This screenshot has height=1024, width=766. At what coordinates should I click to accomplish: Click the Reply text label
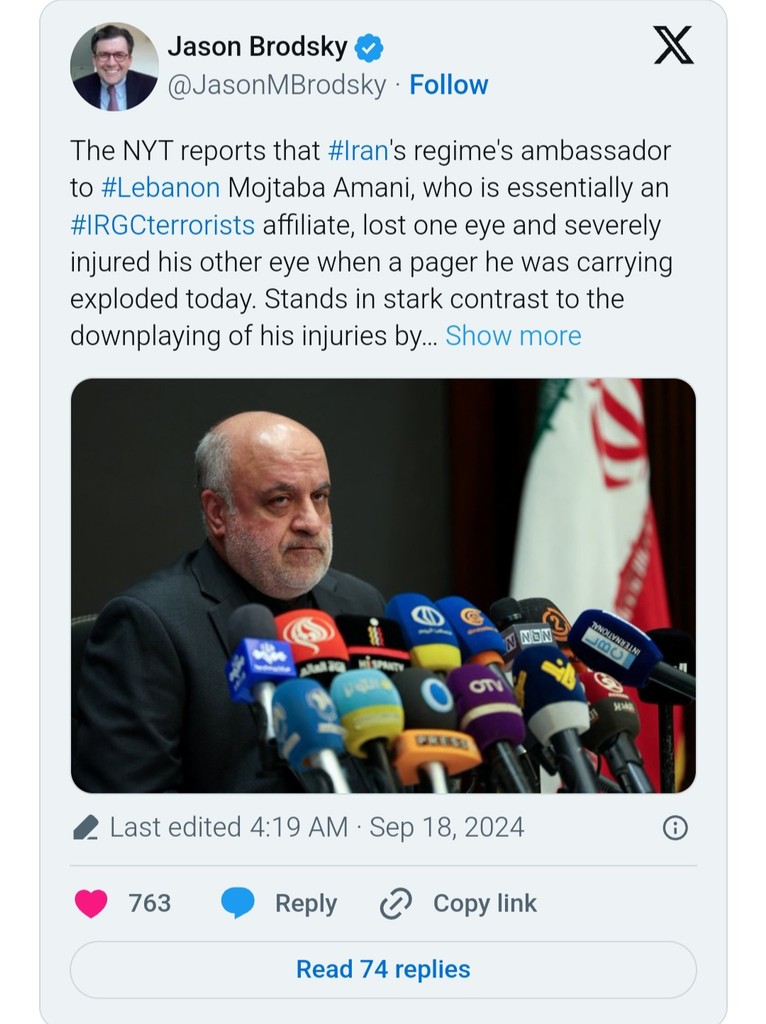(306, 903)
